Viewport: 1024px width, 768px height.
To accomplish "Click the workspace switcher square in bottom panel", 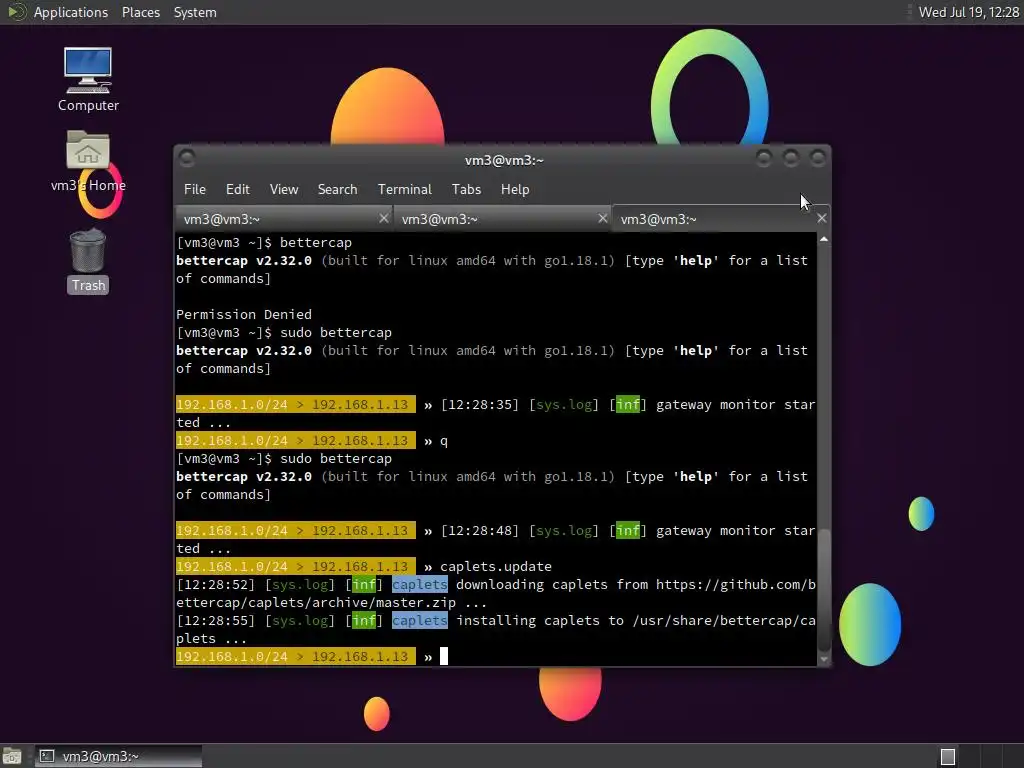I will tap(948, 756).
